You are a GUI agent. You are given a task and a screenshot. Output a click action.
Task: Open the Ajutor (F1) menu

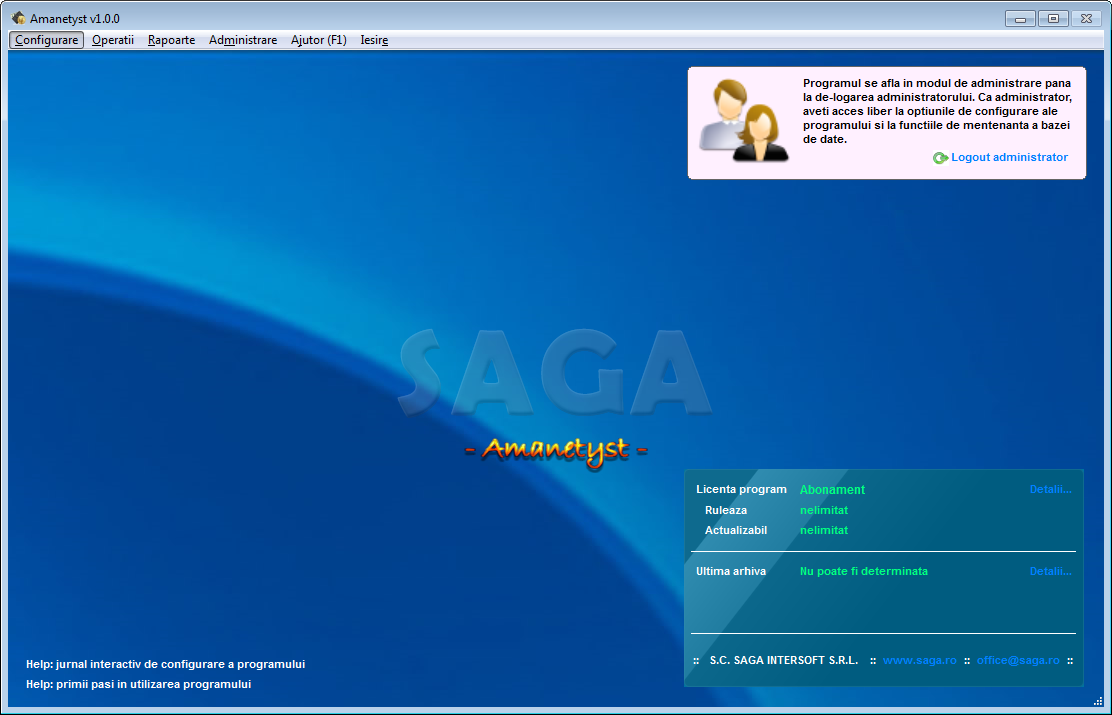click(x=318, y=40)
